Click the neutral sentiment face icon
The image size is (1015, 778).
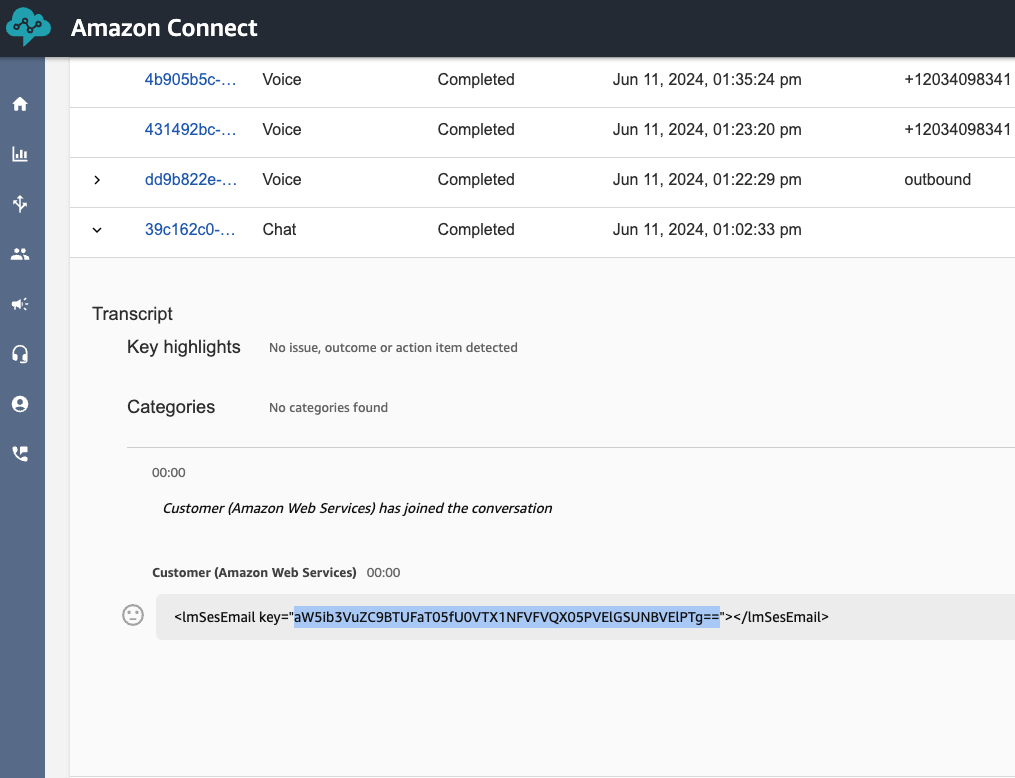coord(133,616)
